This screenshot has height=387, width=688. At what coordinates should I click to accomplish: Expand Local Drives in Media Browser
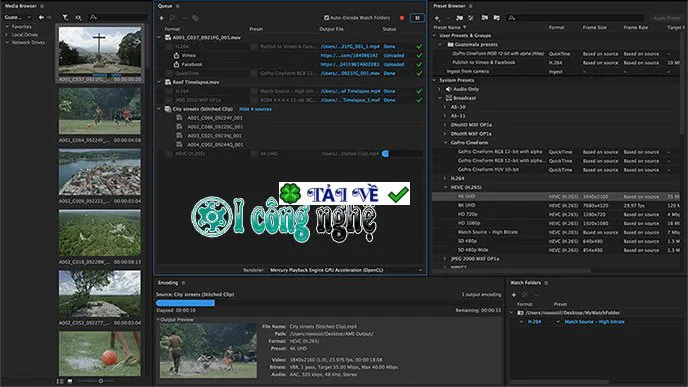tap(7, 35)
